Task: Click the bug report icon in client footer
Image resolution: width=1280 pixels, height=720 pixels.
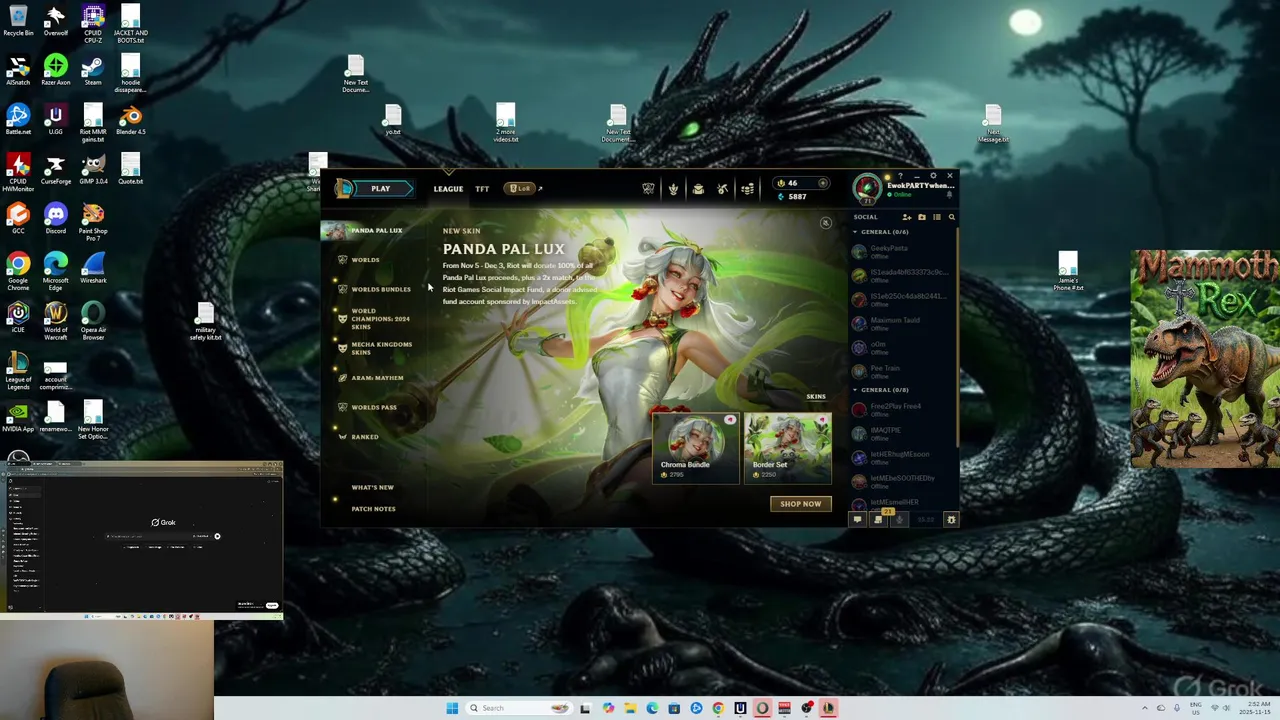Action: point(951,519)
